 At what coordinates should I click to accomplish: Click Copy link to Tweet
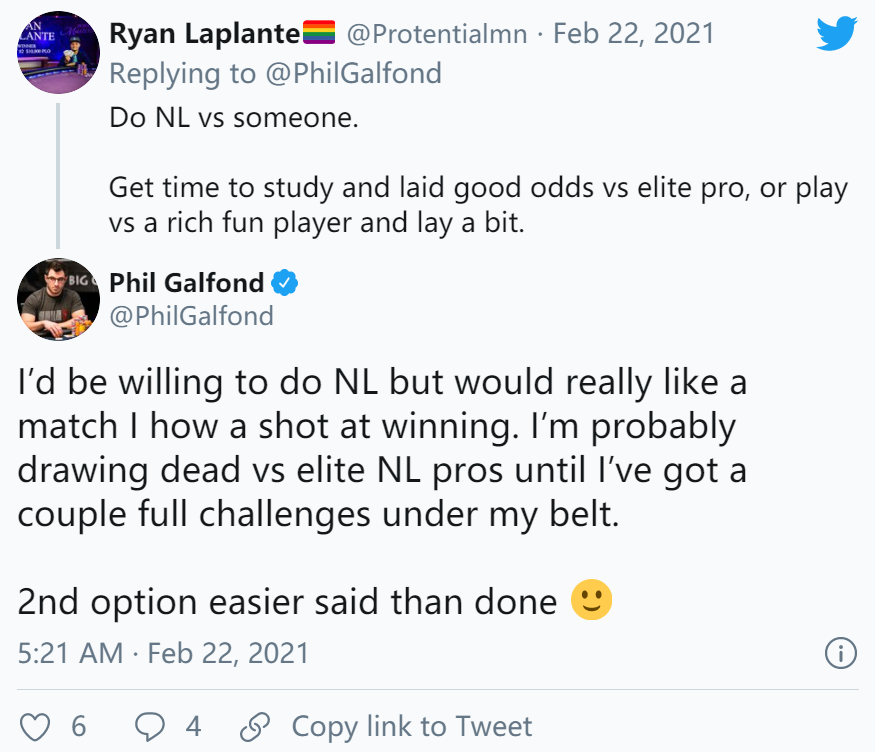click(x=411, y=725)
